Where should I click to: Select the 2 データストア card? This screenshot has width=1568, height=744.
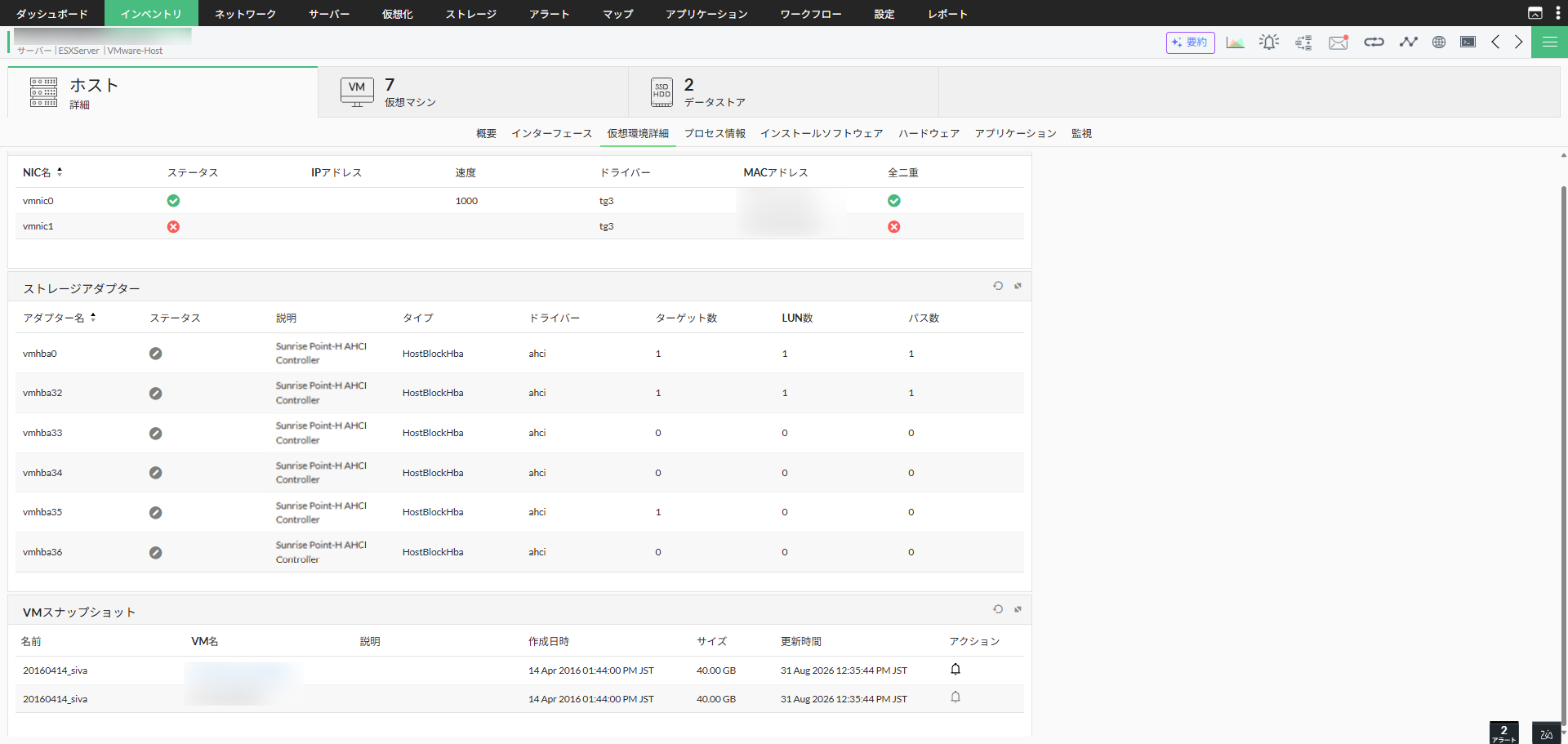(783, 92)
